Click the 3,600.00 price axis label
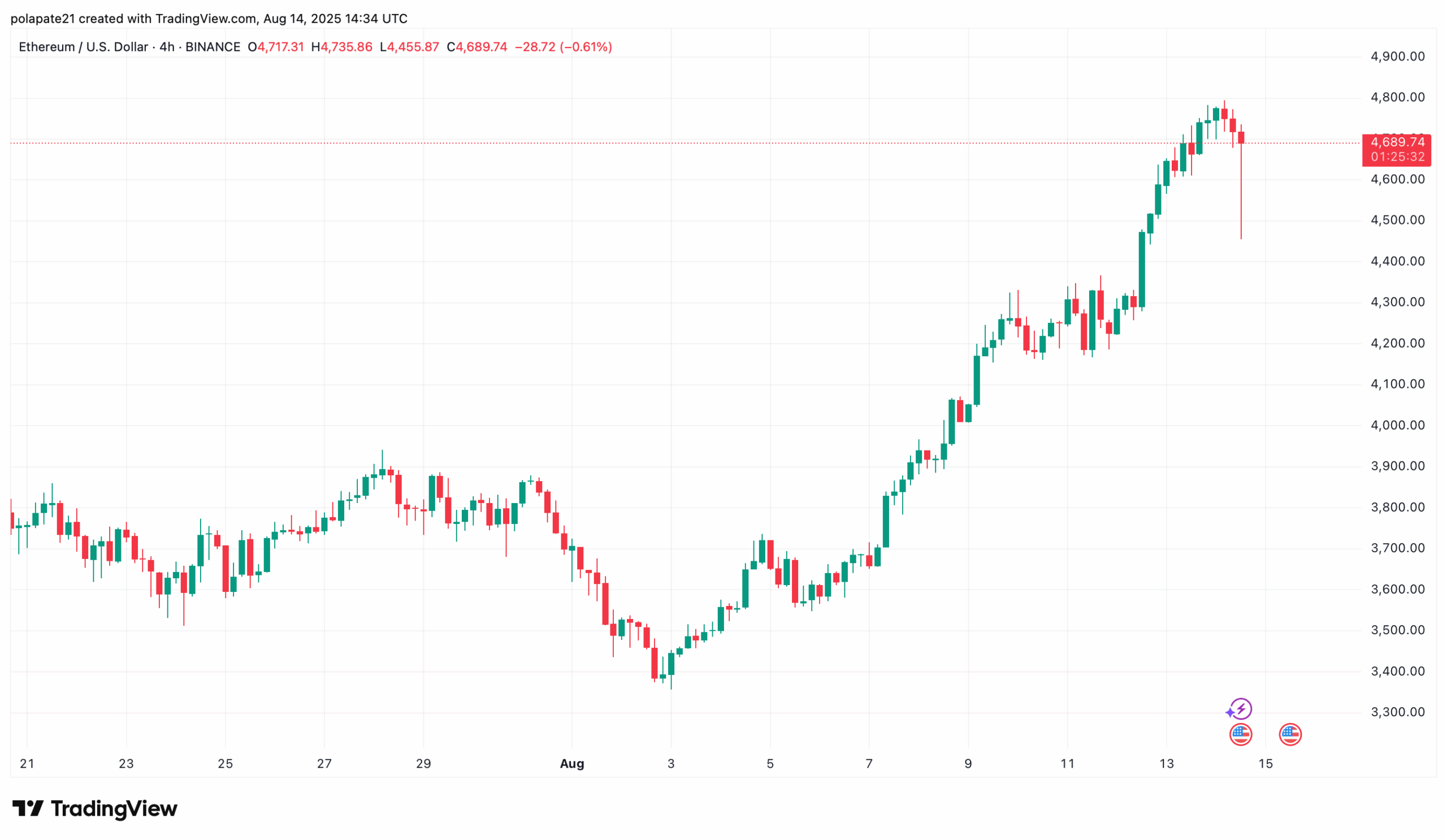The width and height of the screenshot is (1447, 840). (1398, 590)
